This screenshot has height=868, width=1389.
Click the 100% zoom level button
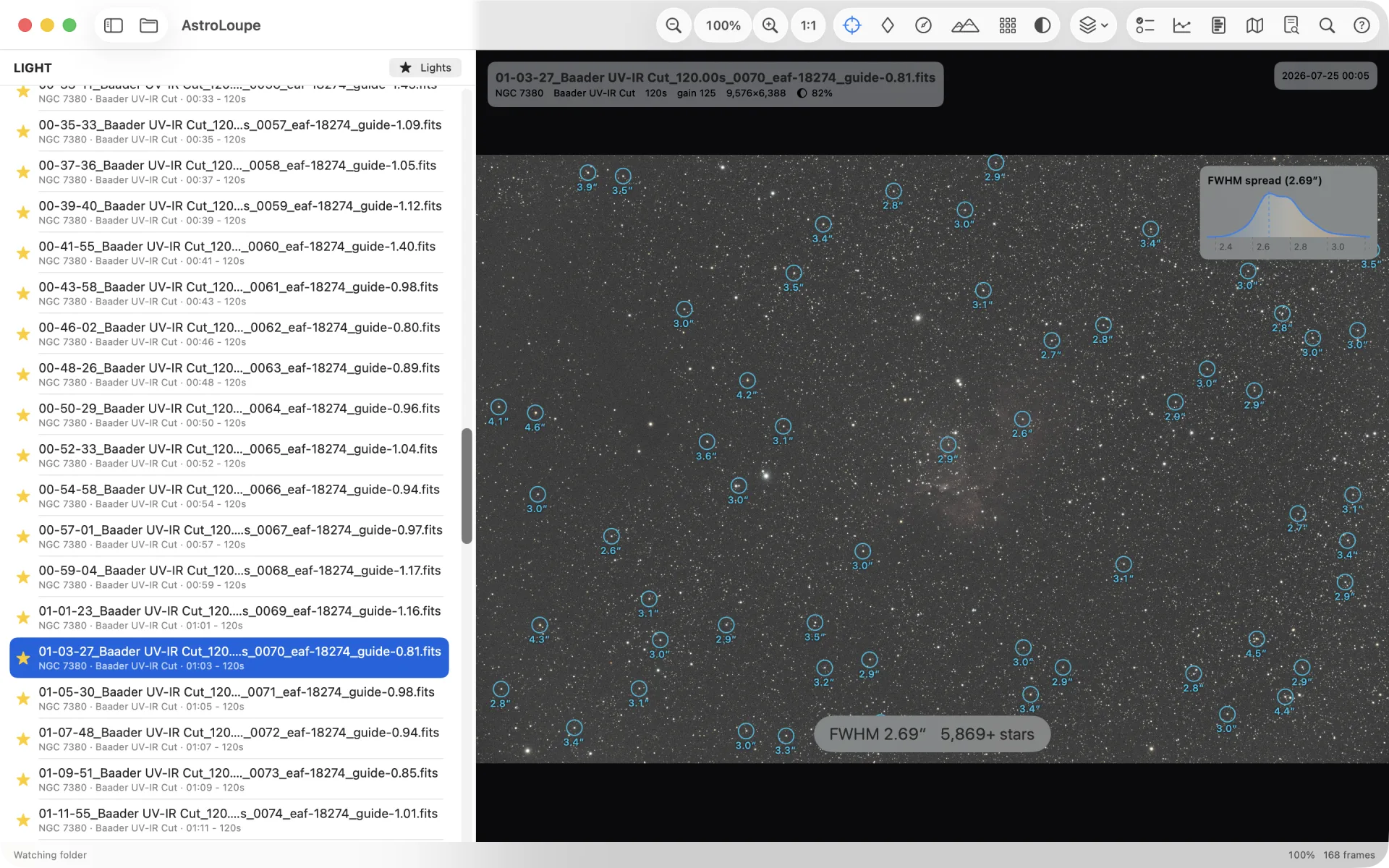point(723,25)
